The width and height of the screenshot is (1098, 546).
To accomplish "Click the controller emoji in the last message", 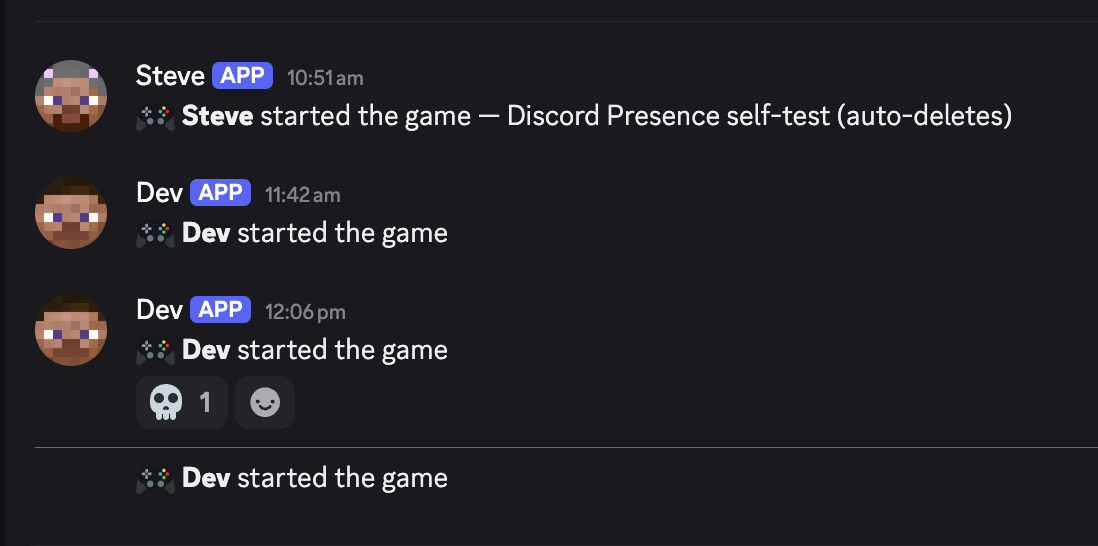I will (155, 480).
